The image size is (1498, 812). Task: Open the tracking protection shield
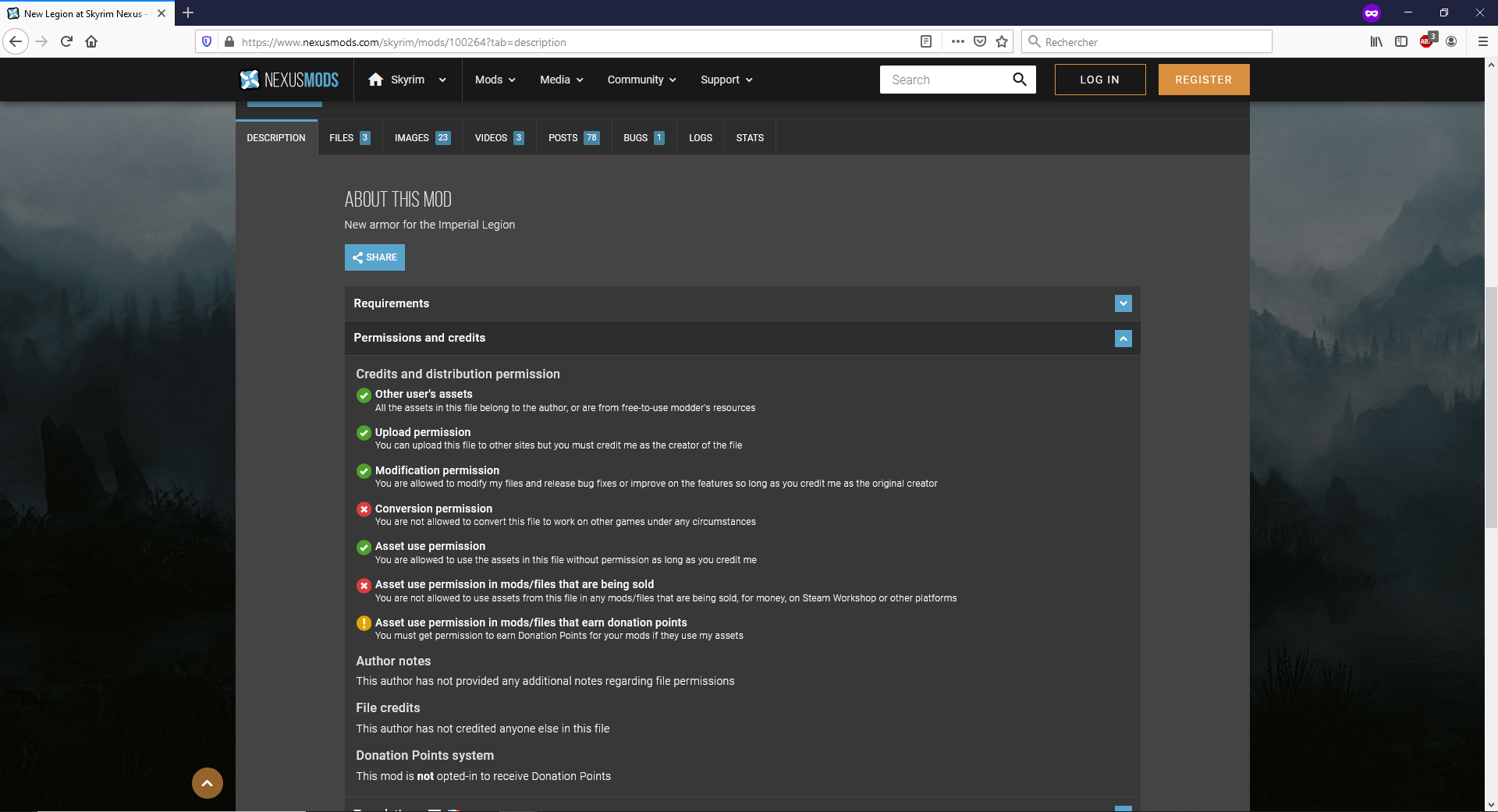(x=207, y=41)
